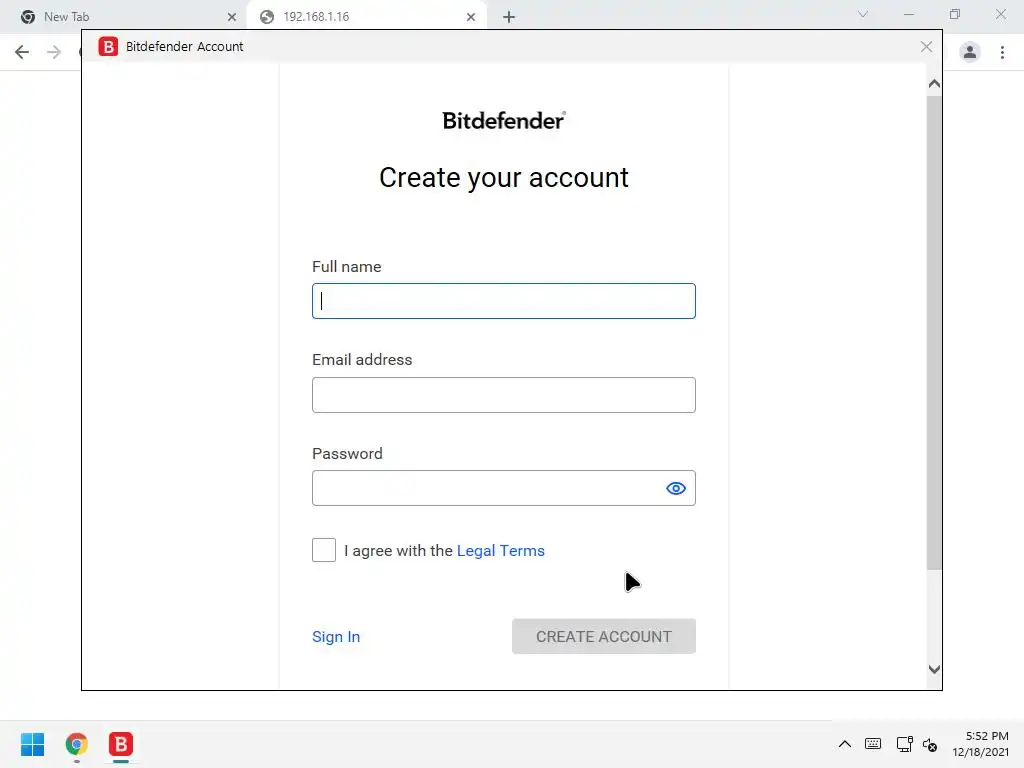
Task: Close the Bitdefender Account dialog
Action: [x=926, y=46]
